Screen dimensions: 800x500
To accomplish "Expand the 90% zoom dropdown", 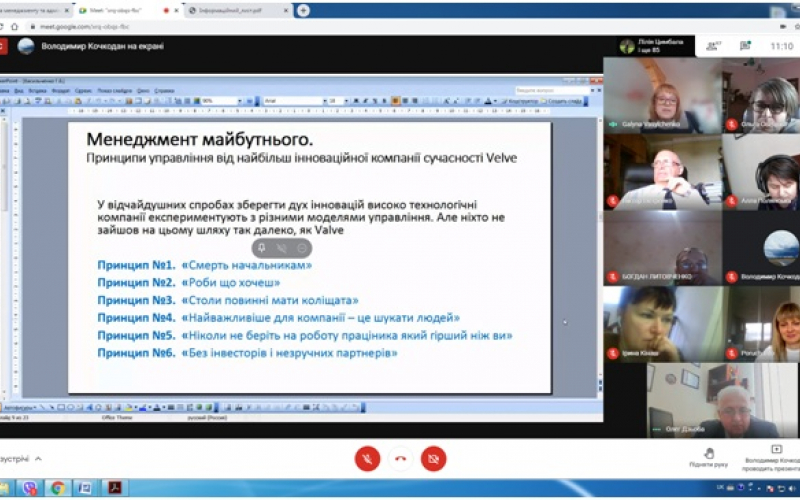I will coord(240,101).
